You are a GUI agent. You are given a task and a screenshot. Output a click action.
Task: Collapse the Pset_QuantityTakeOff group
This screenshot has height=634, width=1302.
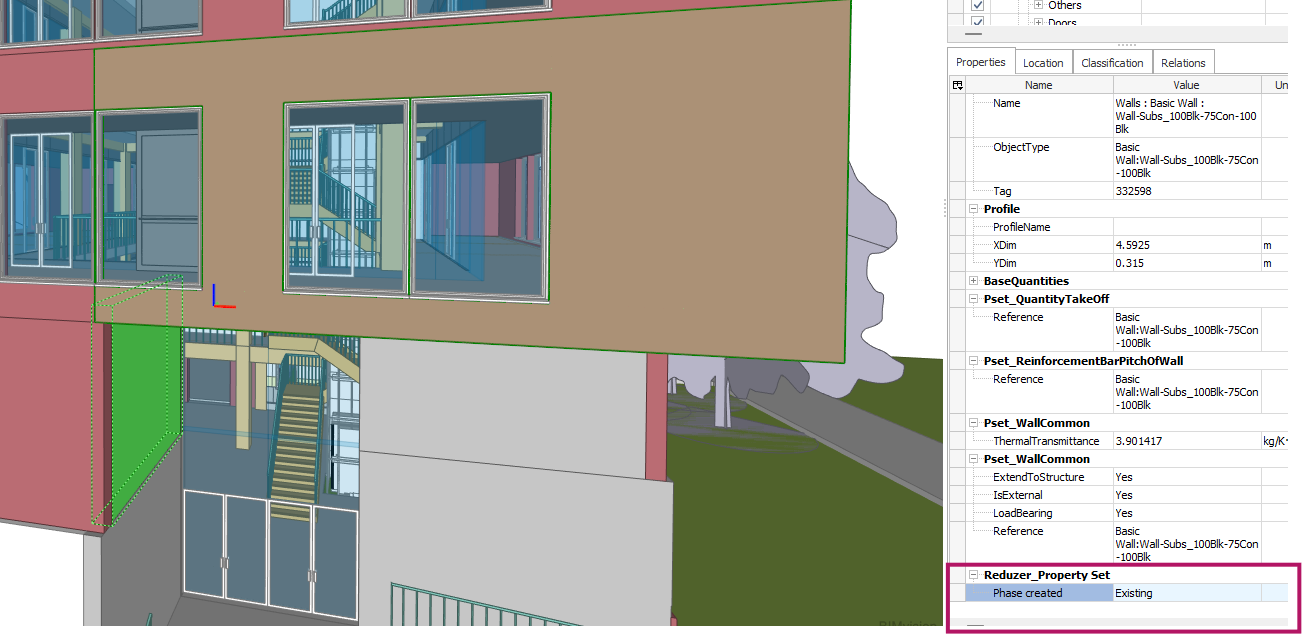click(x=974, y=299)
